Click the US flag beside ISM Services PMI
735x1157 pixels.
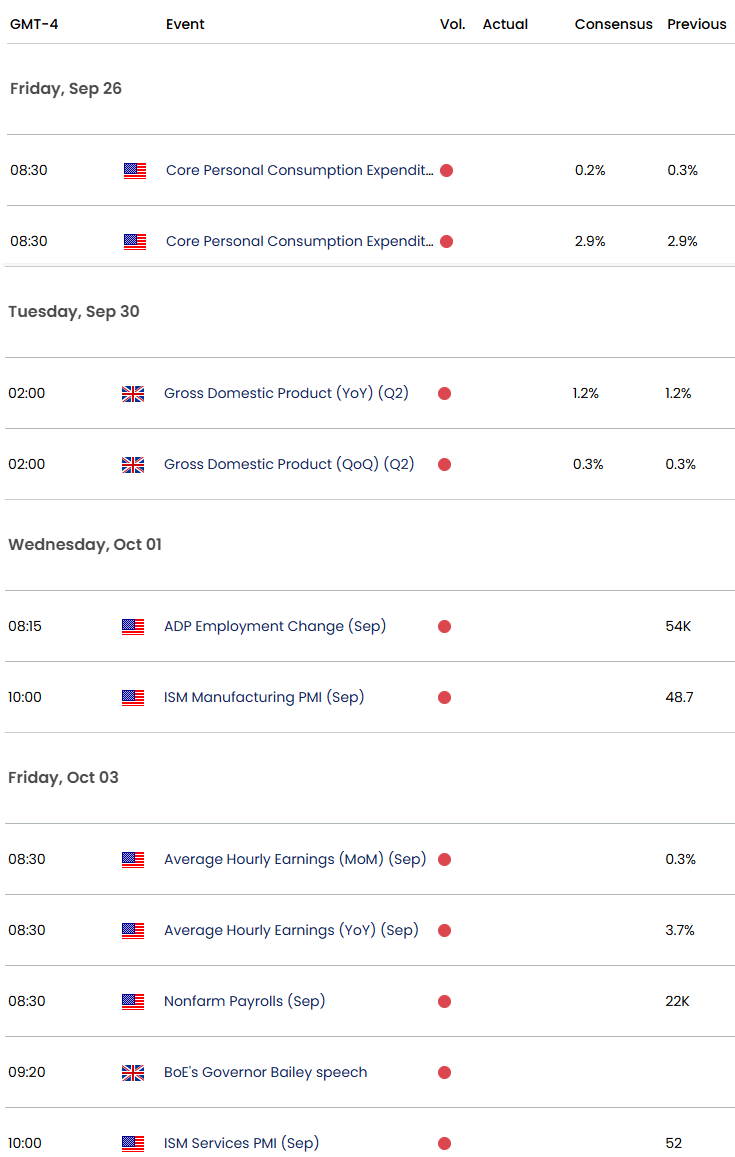133,1143
